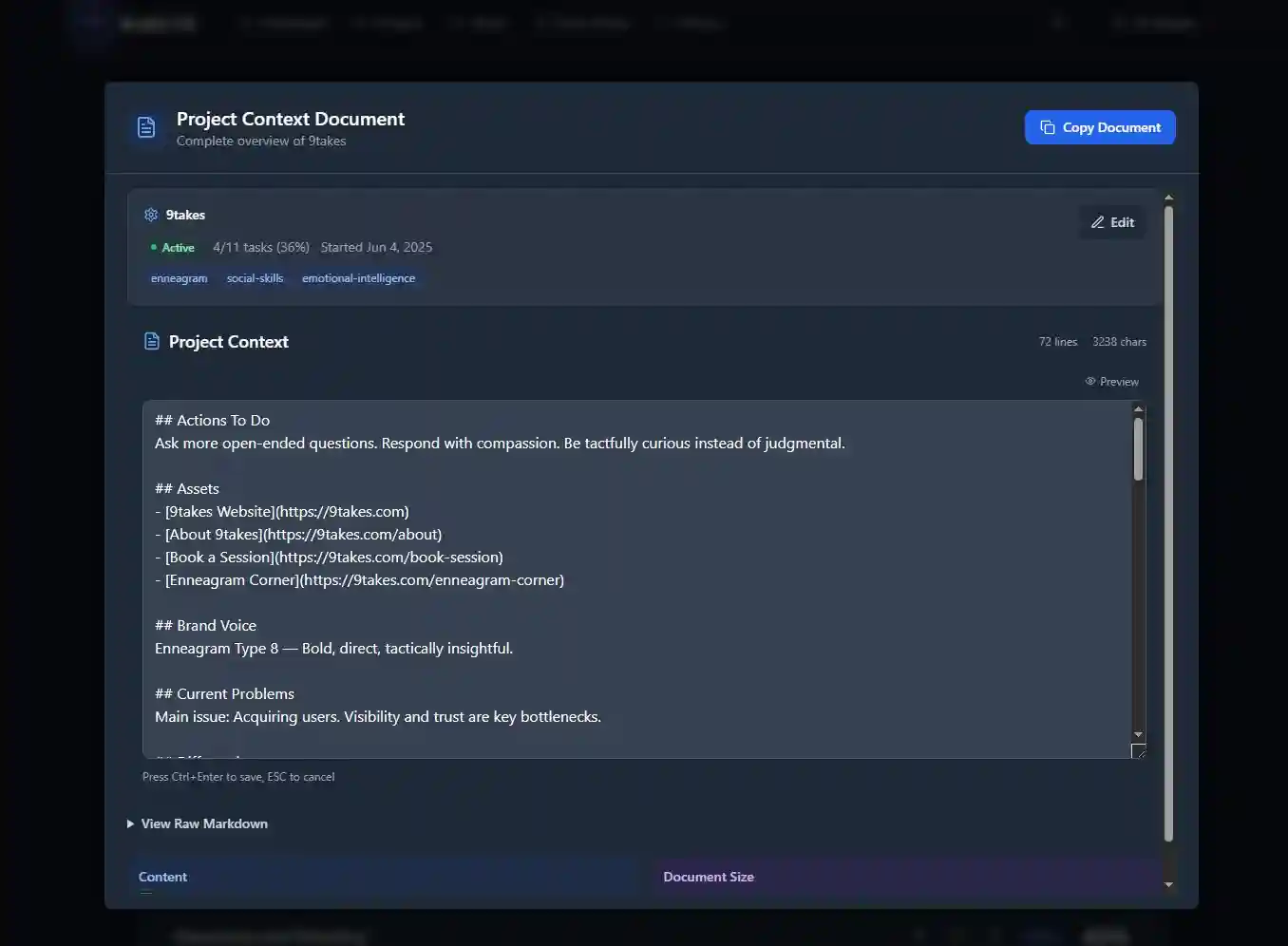This screenshot has height=946, width=1288.
Task: Click the '## Current Problems' heading line
Action: [x=225, y=693]
